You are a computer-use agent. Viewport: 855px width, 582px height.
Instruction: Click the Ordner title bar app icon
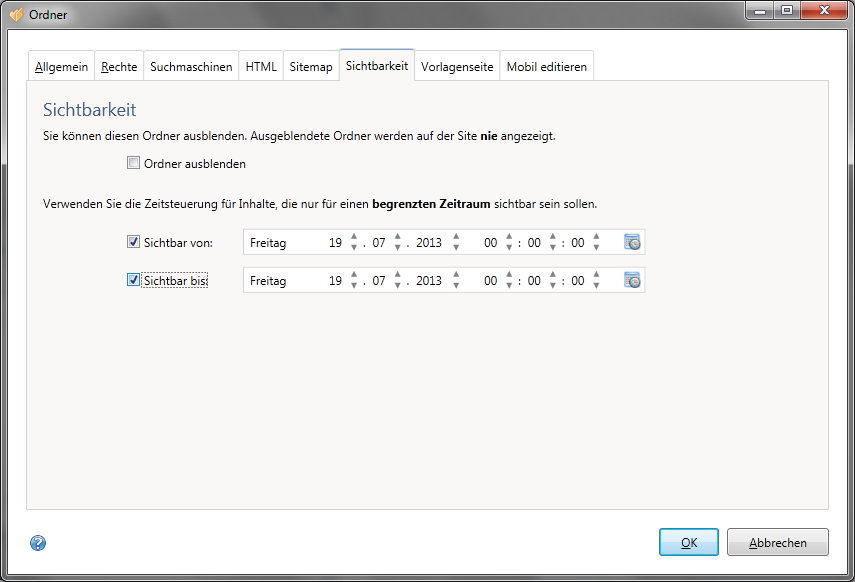point(16,15)
